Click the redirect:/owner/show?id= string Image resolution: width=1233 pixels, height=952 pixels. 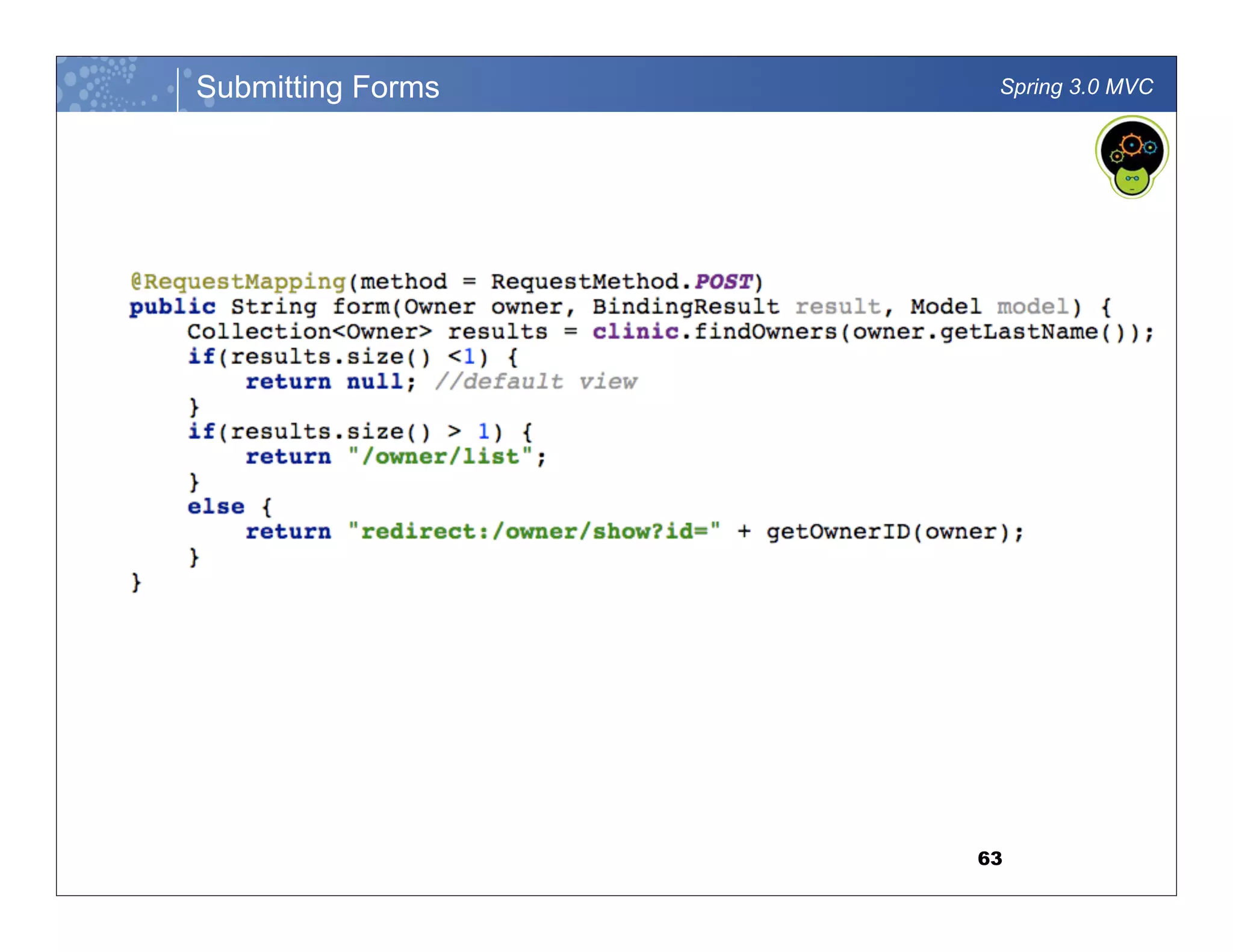pos(533,532)
